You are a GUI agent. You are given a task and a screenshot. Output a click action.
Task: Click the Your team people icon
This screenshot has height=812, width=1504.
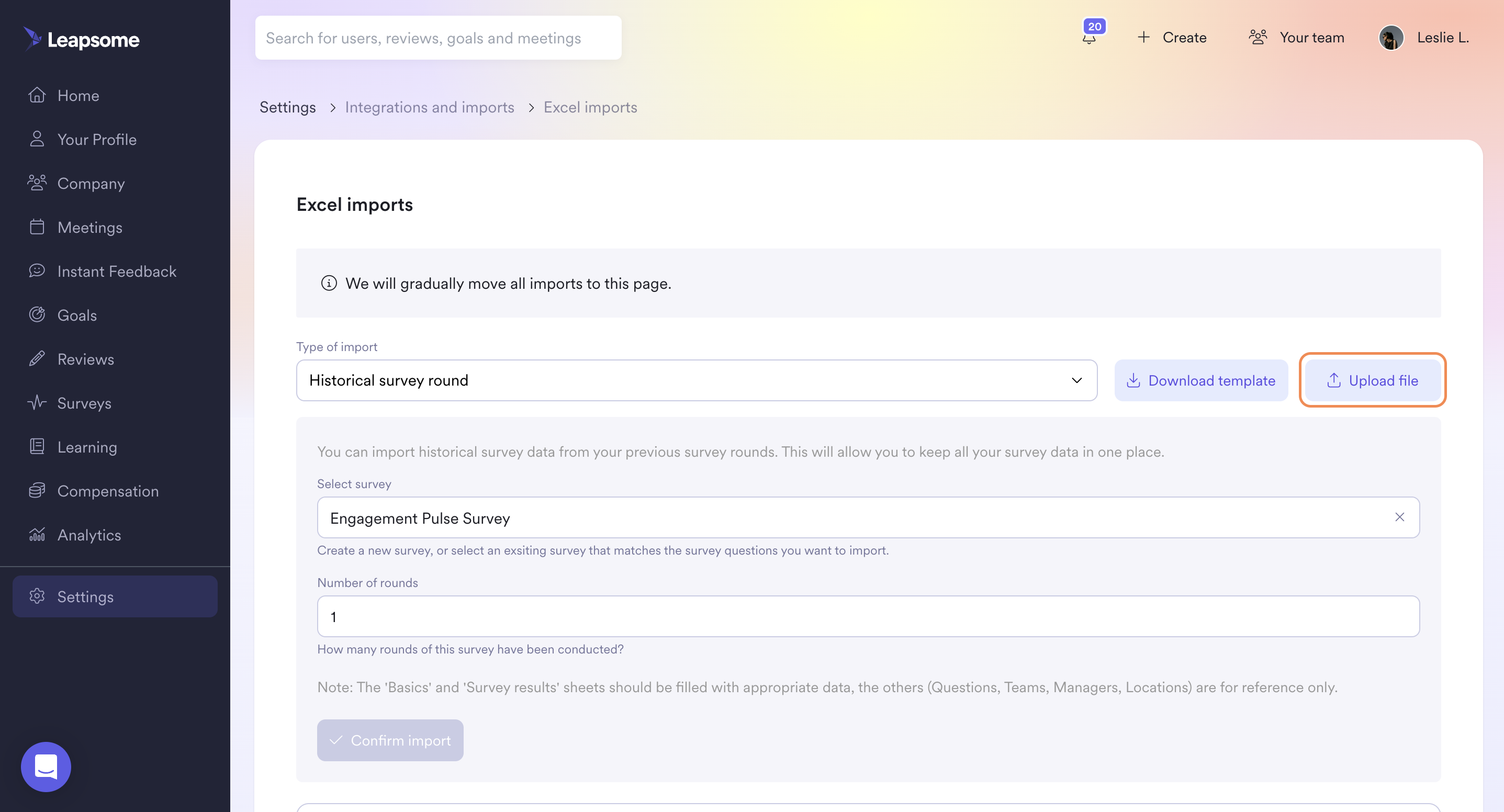pyautogui.click(x=1258, y=37)
